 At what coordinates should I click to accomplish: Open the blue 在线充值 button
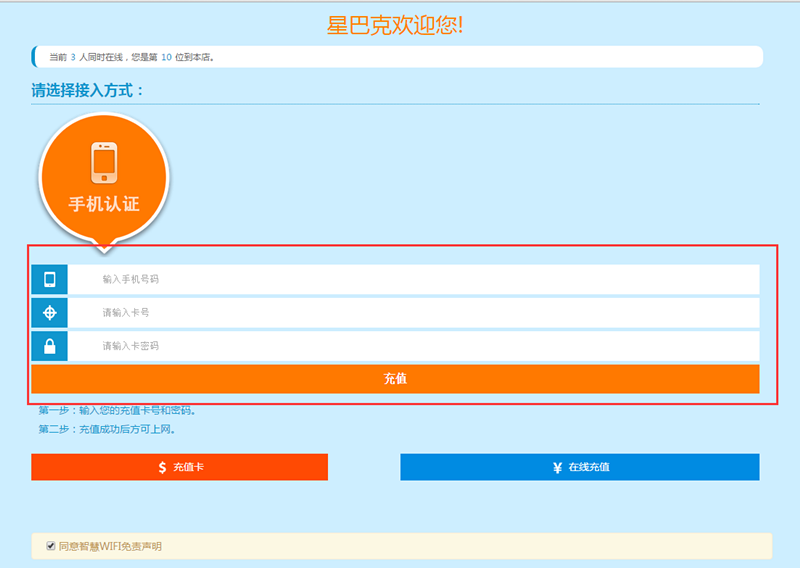[x=580, y=467]
